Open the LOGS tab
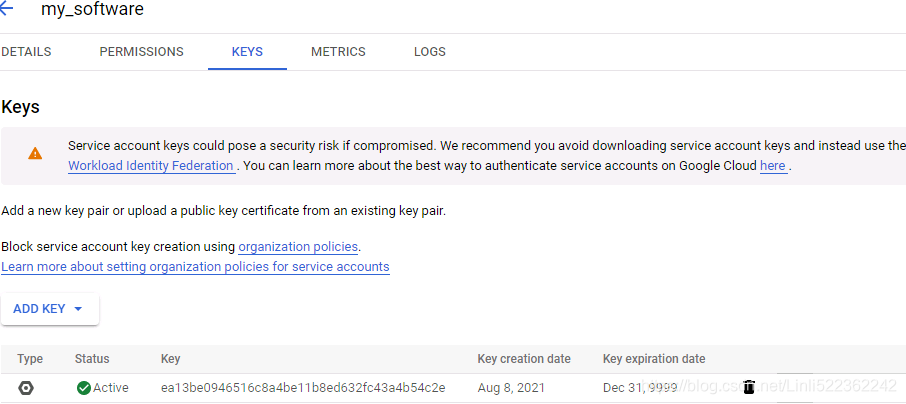 click(x=430, y=52)
